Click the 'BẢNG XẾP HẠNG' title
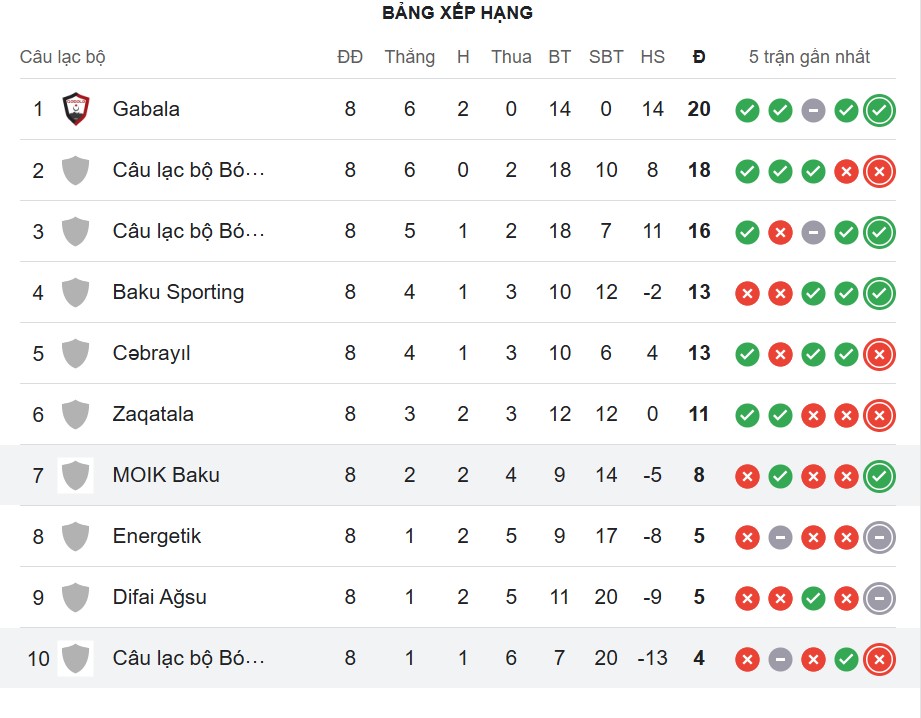The width and height of the screenshot is (921, 718). (x=457, y=13)
